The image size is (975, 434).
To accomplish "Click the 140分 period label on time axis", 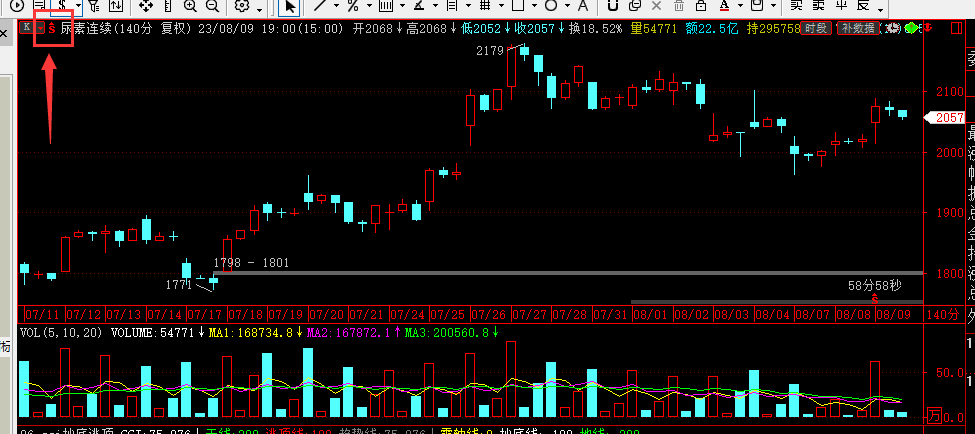I will click(x=942, y=314).
